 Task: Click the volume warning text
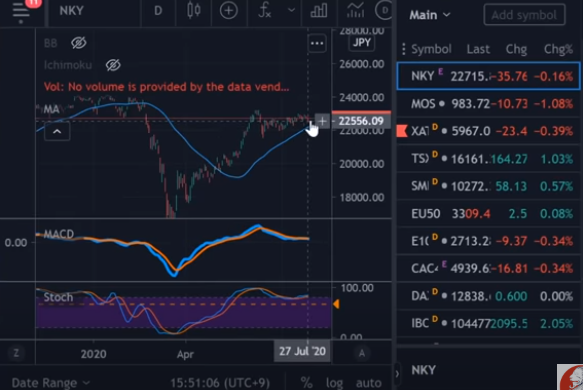(x=166, y=87)
